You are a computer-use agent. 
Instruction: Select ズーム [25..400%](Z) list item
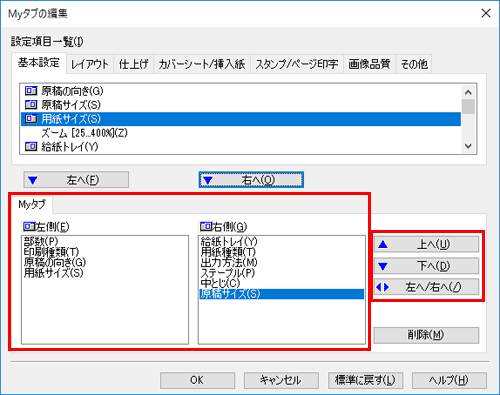pyautogui.click(x=241, y=133)
